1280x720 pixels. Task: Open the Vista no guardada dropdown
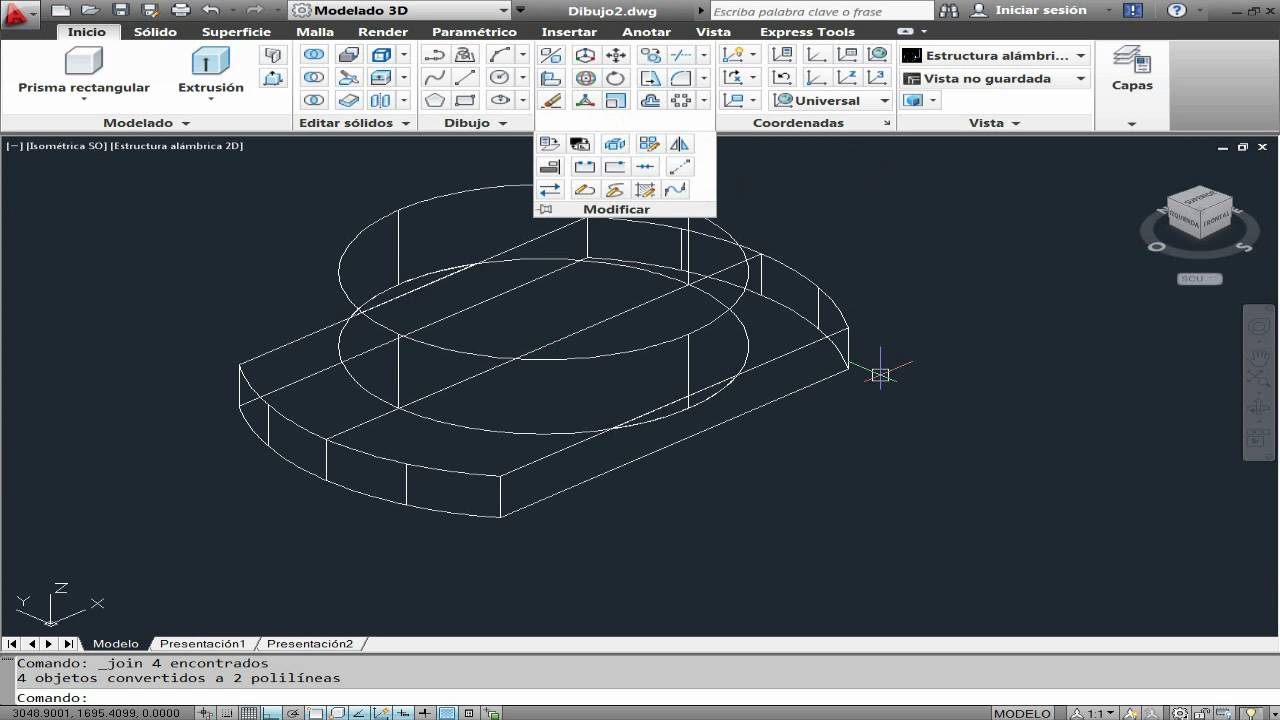pos(994,78)
